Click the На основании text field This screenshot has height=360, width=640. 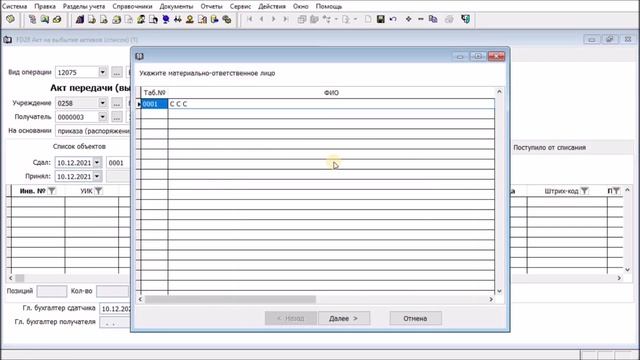[x=93, y=131]
